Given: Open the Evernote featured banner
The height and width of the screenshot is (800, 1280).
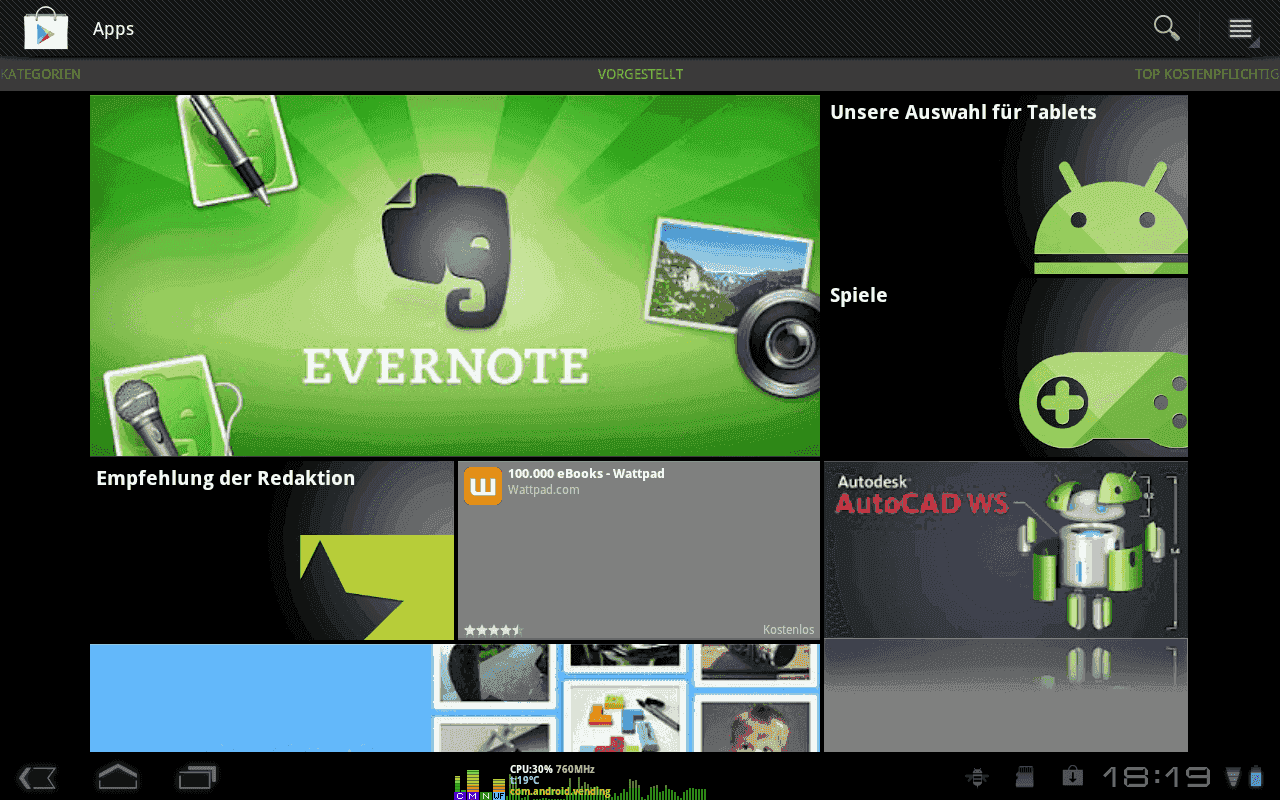Looking at the screenshot, I should 455,276.
